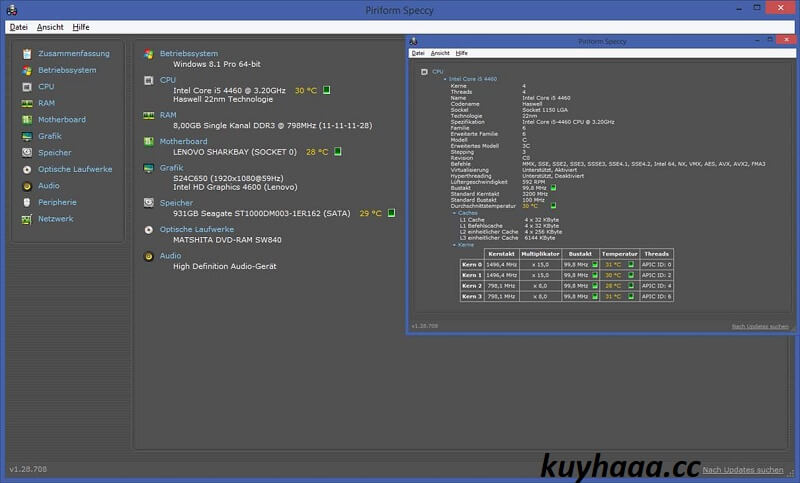The image size is (800, 483).
Task: Open Ansicht menu in main window
Action: (50, 27)
